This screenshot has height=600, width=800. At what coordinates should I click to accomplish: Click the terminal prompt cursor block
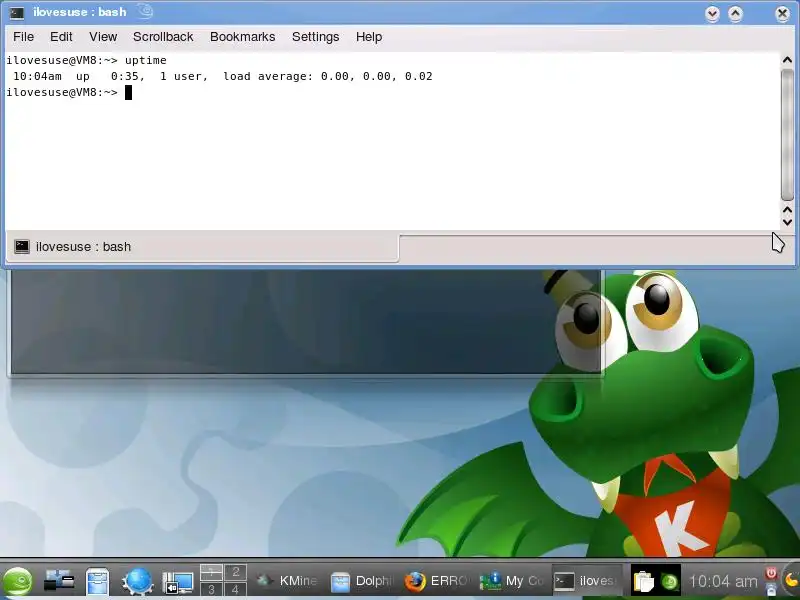coord(128,92)
